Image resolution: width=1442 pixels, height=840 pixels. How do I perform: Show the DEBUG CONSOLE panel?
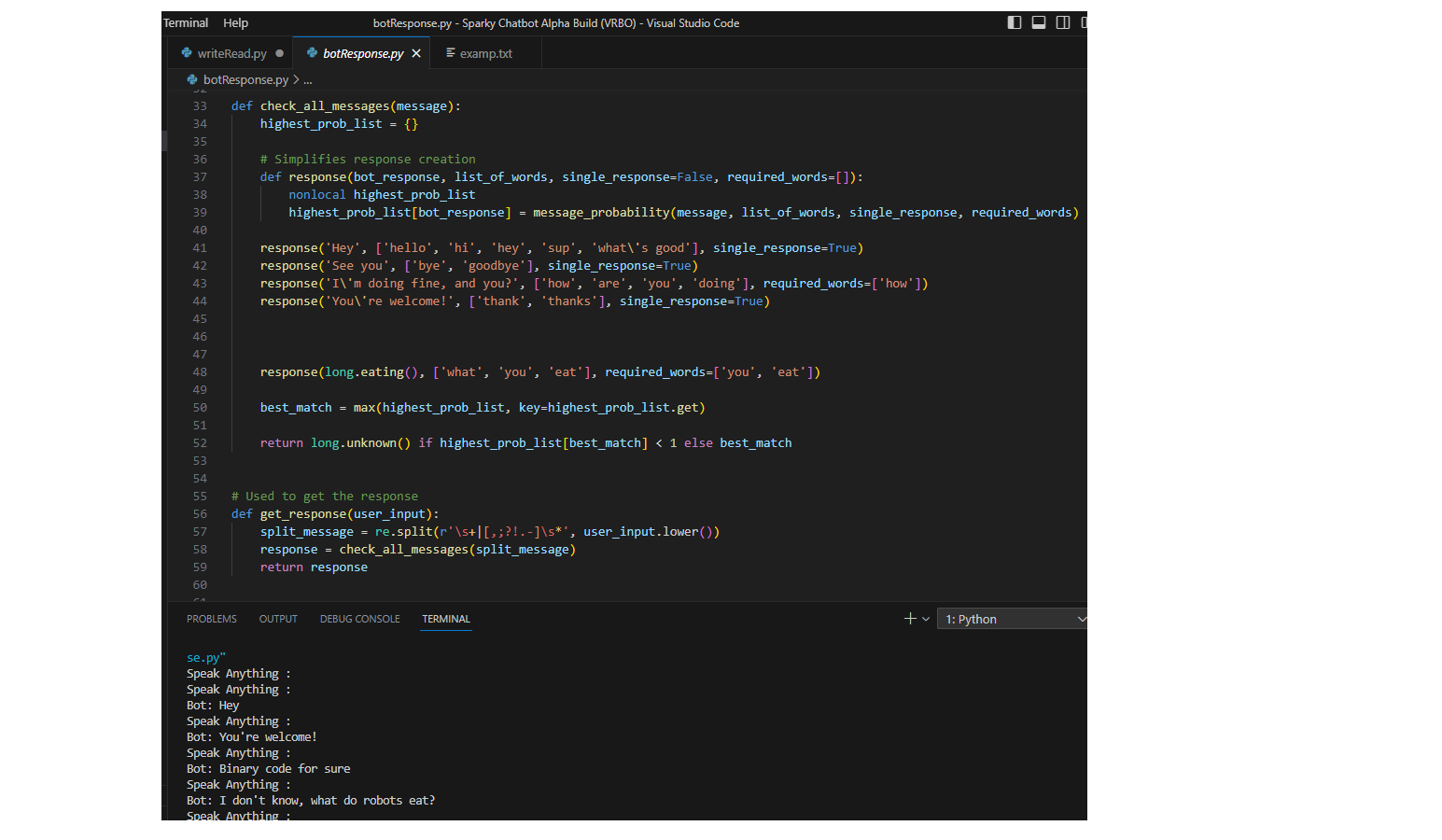click(359, 619)
